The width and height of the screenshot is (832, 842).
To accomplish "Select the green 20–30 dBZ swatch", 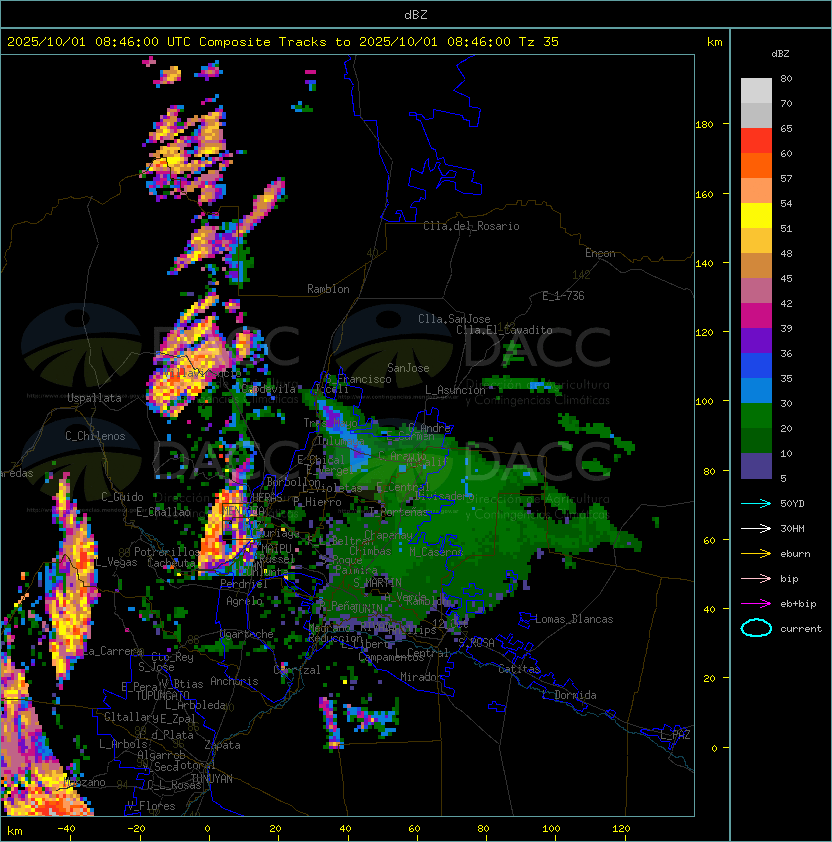I will 756,416.
